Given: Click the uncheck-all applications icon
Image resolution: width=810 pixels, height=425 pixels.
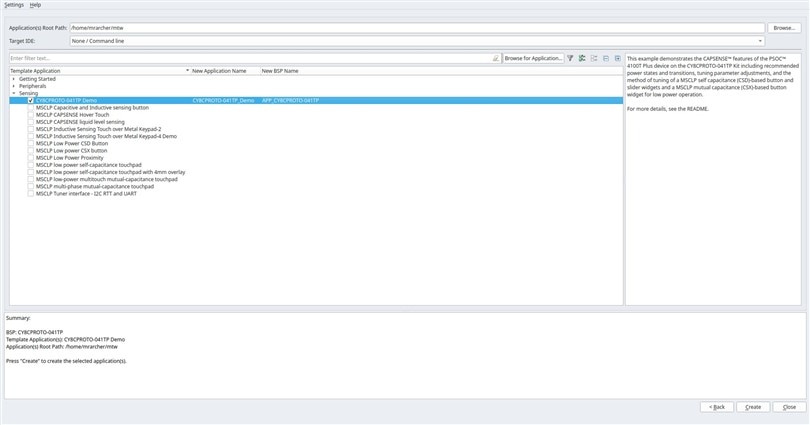Looking at the screenshot, I should click(x=594, y=58).
